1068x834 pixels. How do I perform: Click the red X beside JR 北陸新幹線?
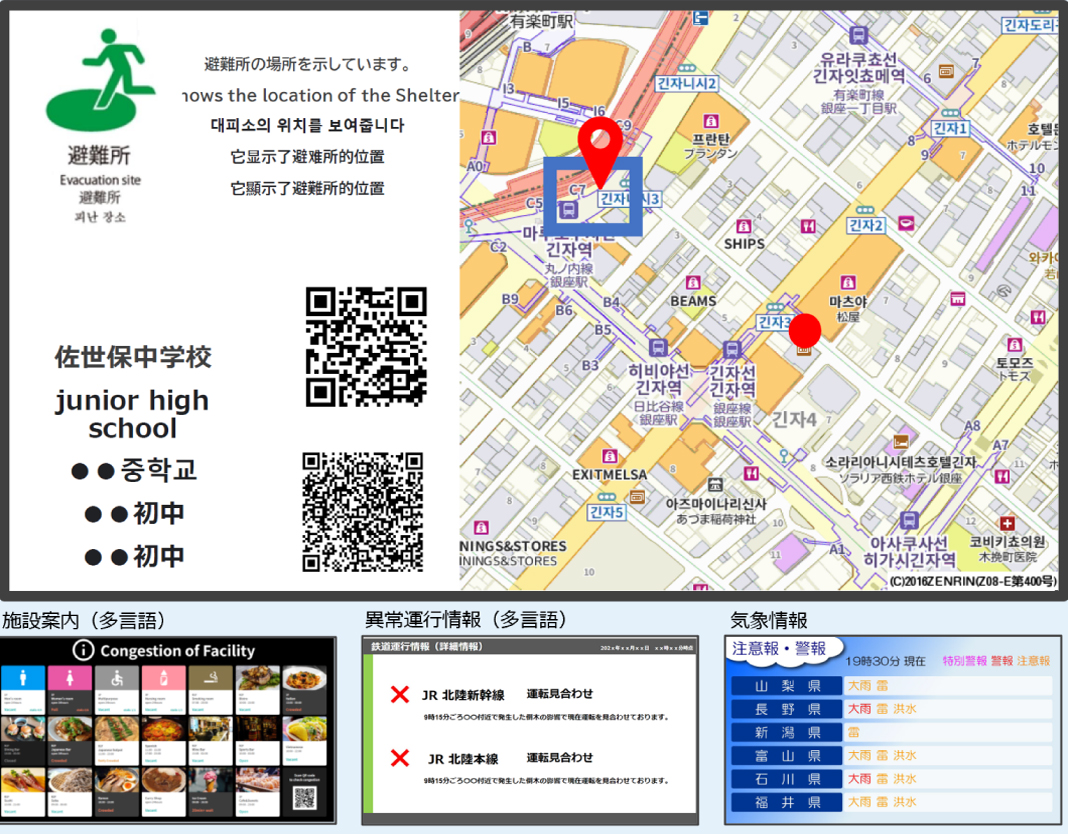coord(400,694)
